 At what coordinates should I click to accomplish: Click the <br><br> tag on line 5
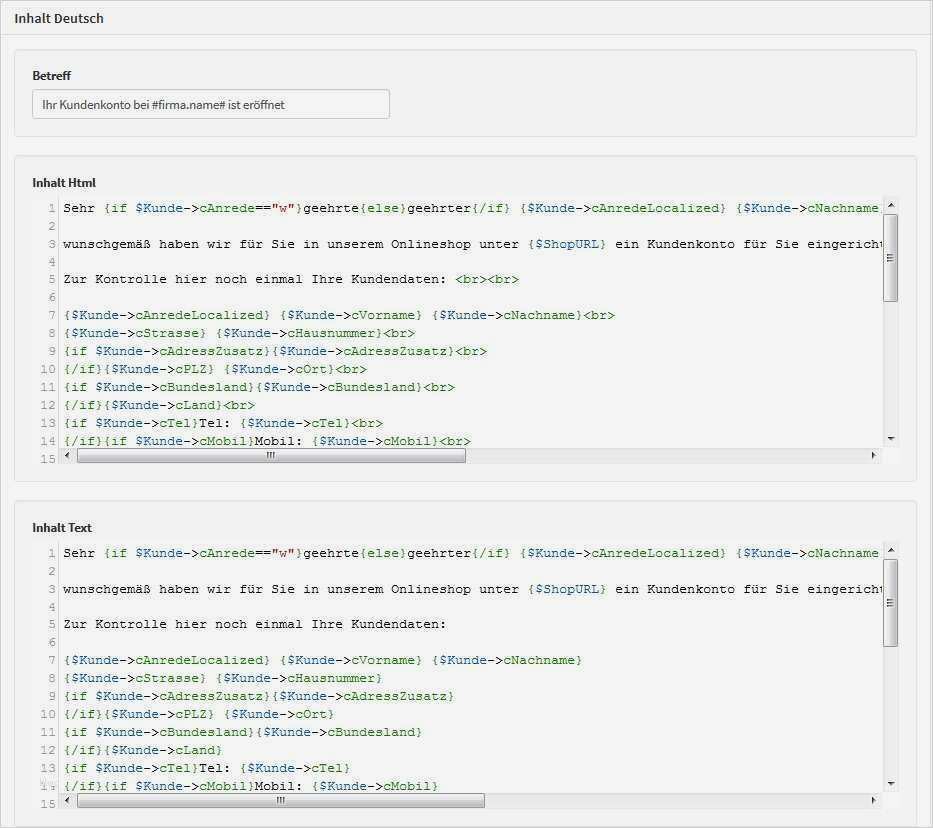(495, 279)
